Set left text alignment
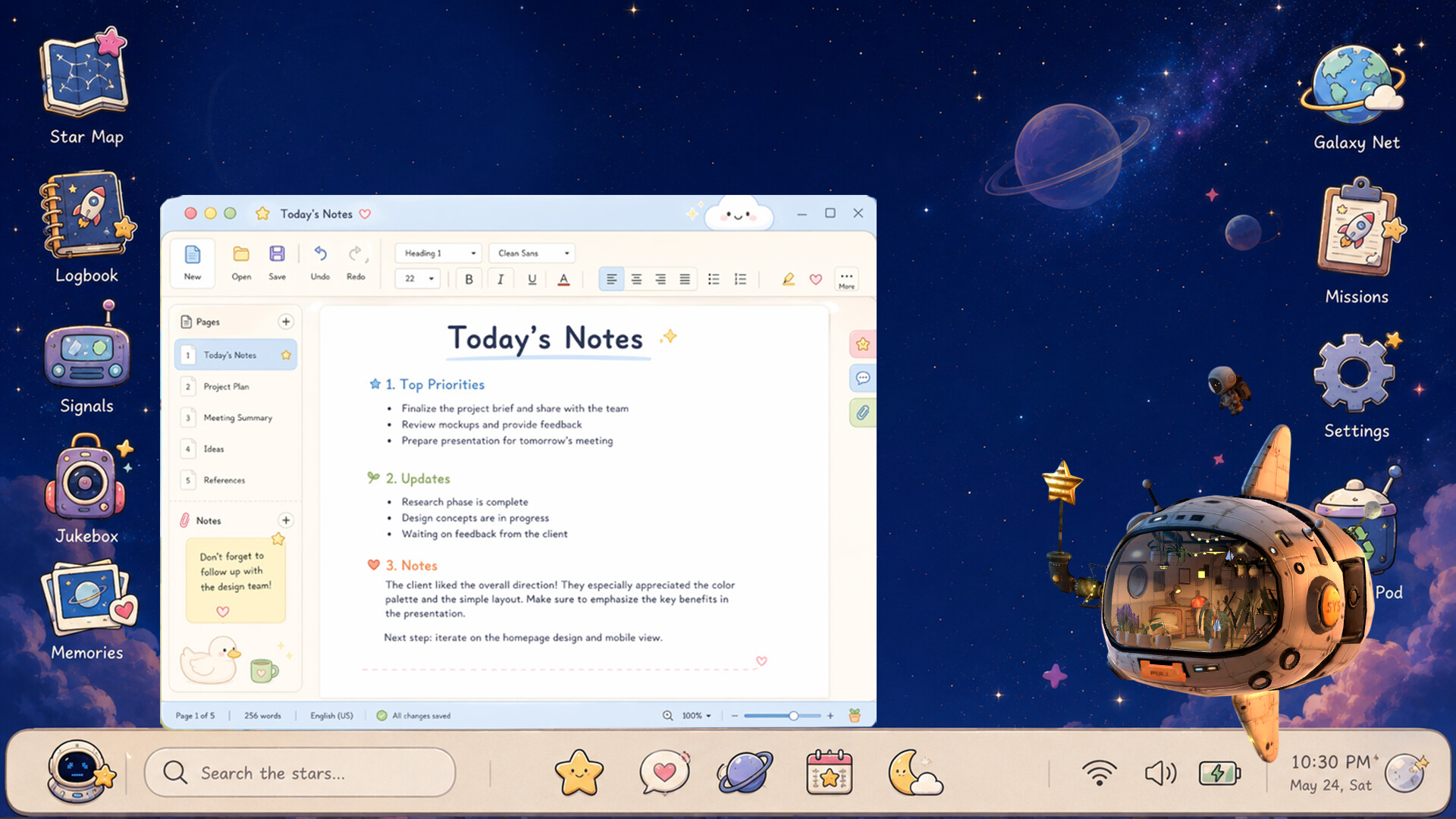The image size is (1456, 819). click(611, 279)
